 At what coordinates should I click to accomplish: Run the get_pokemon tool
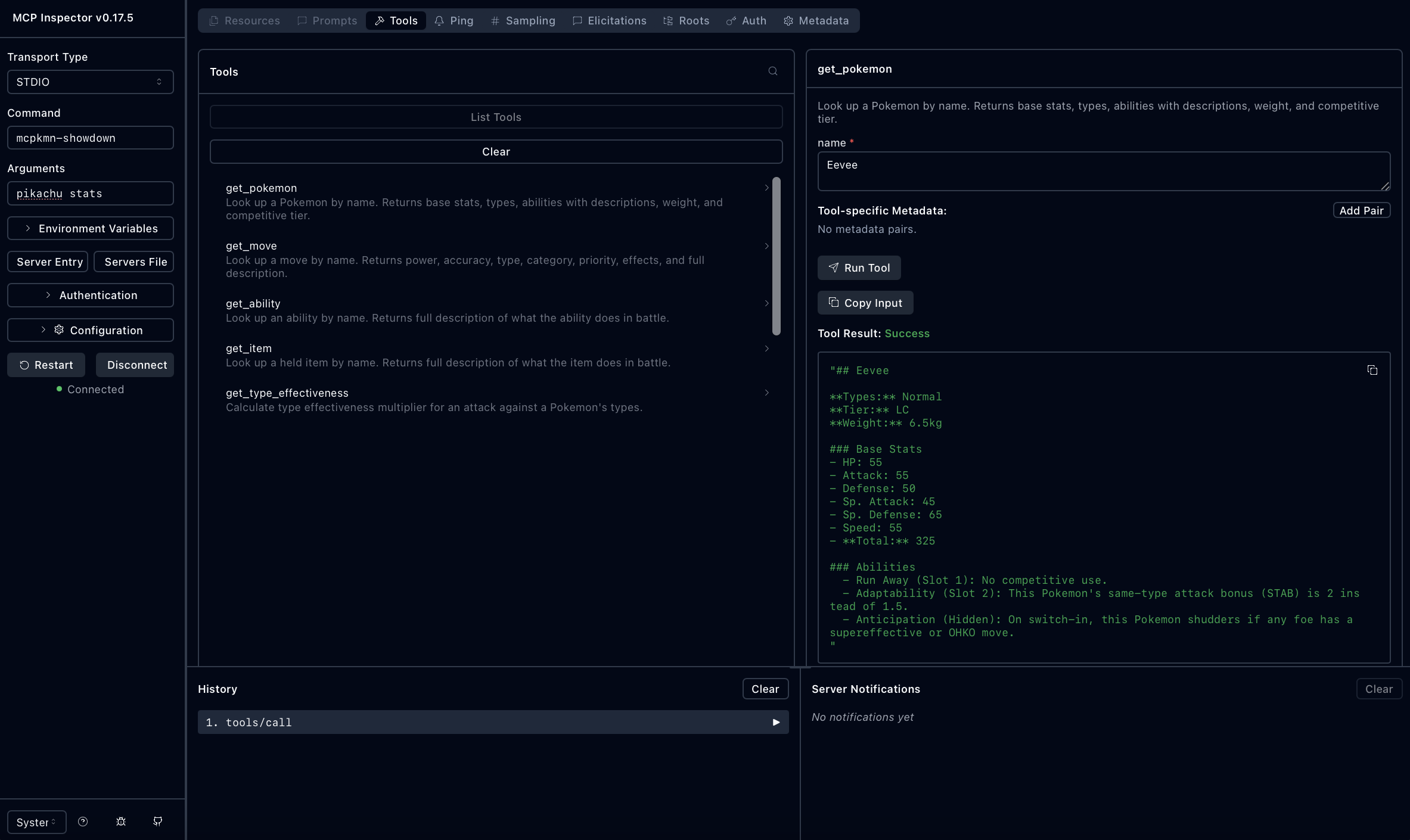click(x=859, y=268)
